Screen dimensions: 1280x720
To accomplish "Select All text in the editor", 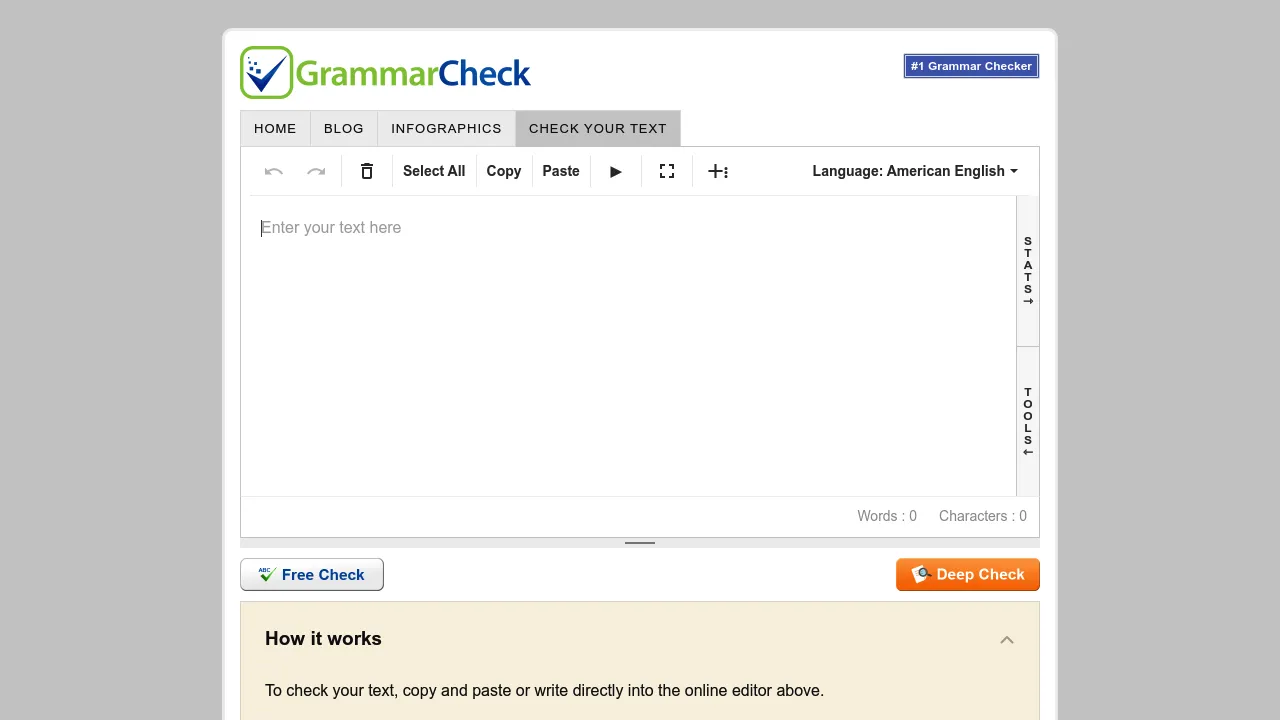I will (x=433, y=171).
